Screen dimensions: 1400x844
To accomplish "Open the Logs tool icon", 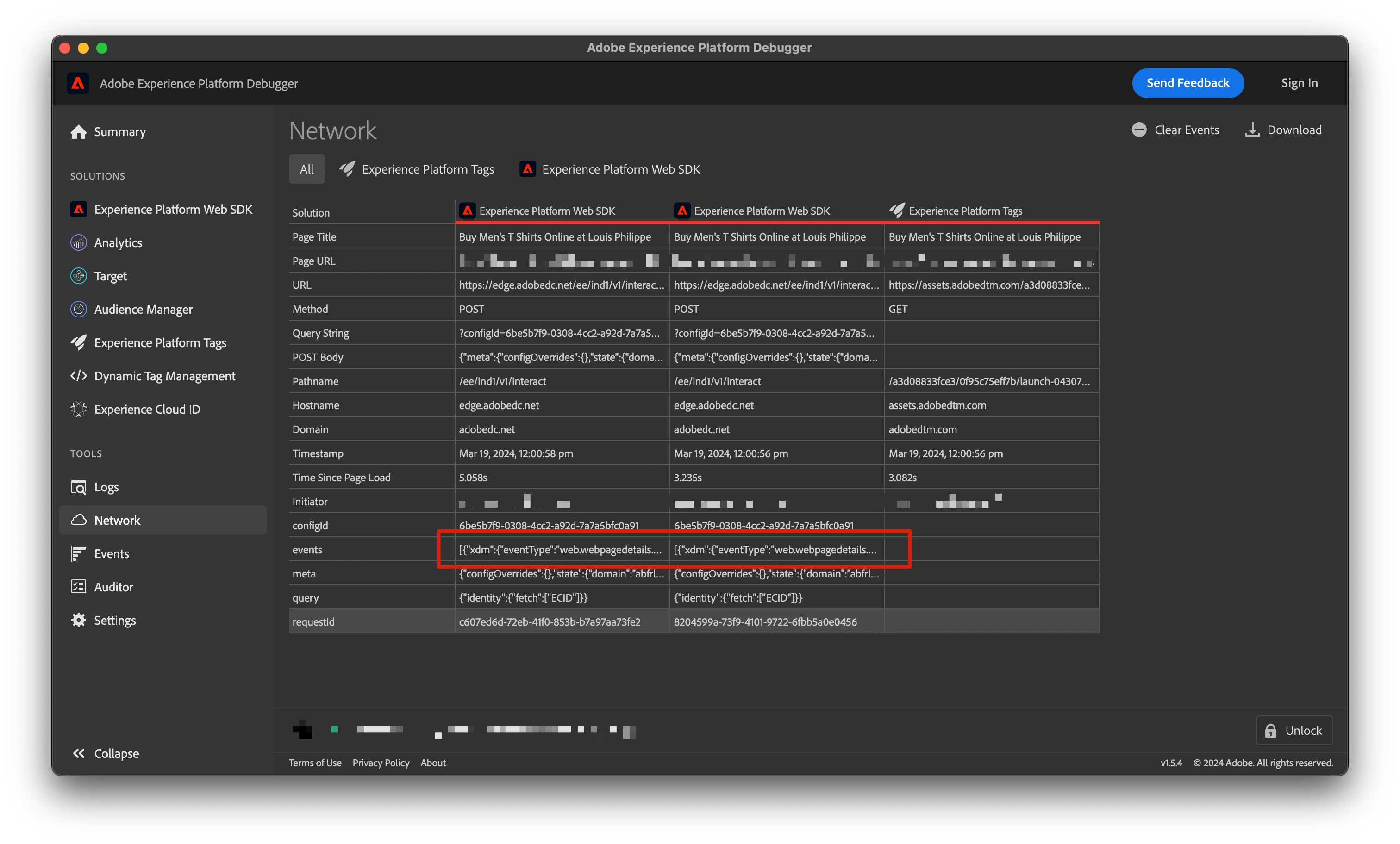I will (x=78, y=487).
